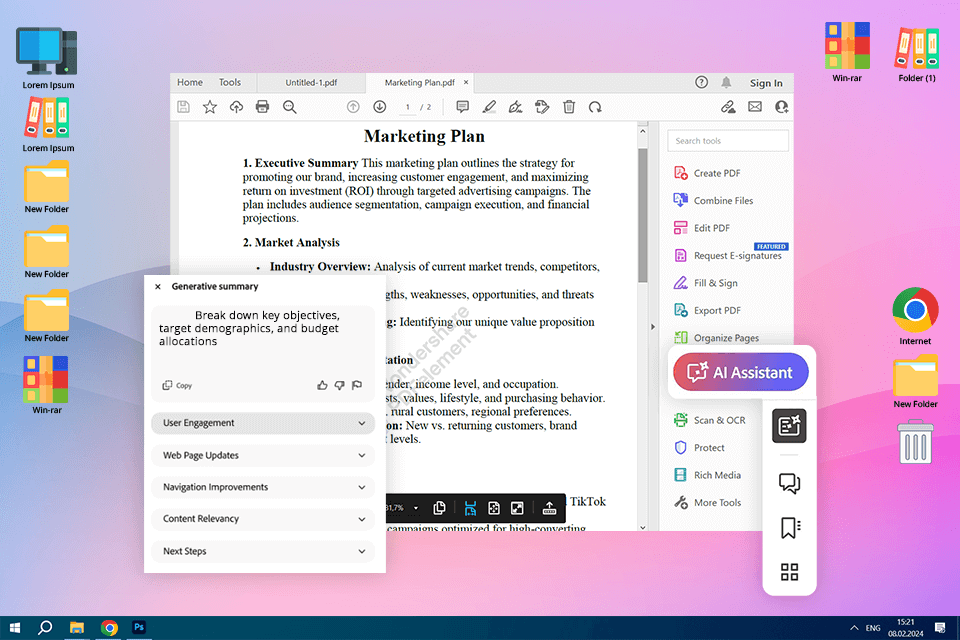Open Photoshop from the taskbar
The image size is (960, 640).
139,627
